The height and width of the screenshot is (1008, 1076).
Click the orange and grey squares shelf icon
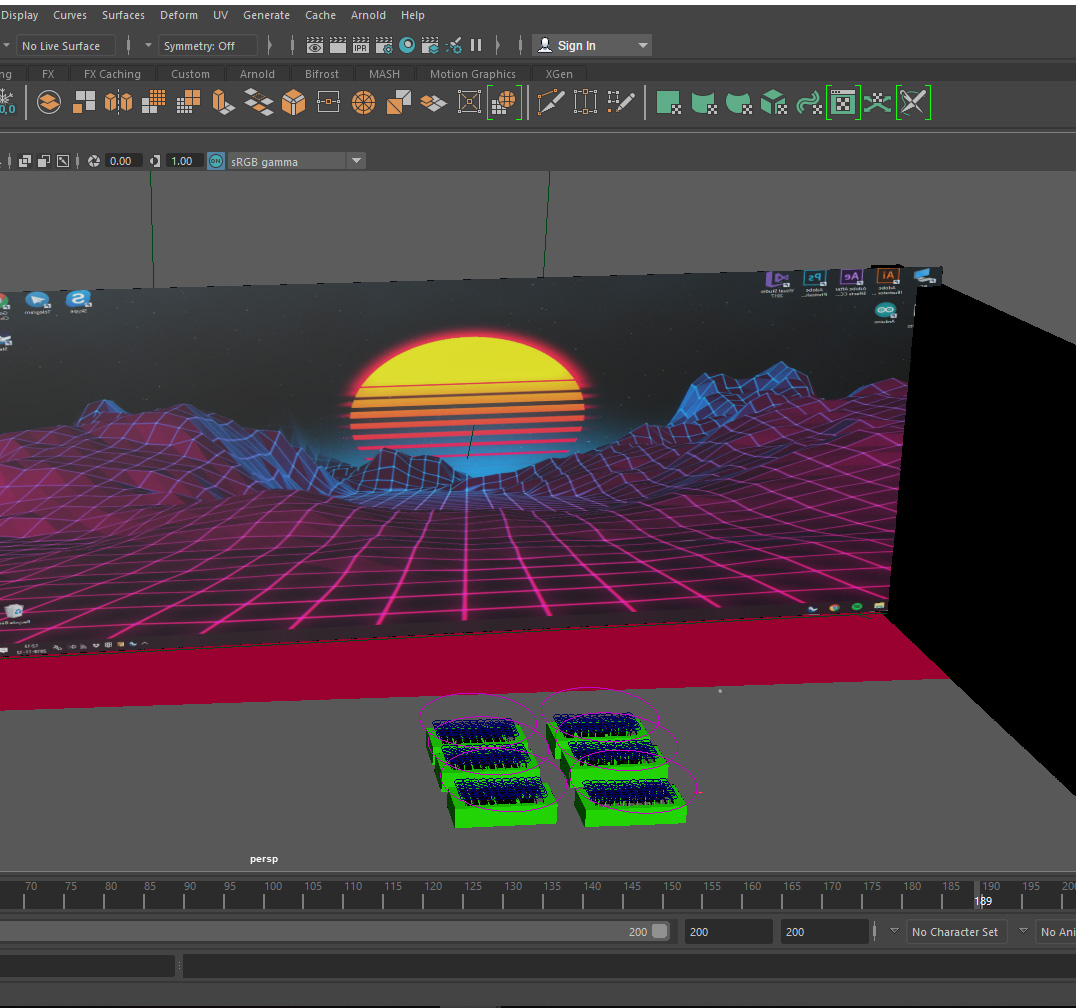tap(84, 102)
